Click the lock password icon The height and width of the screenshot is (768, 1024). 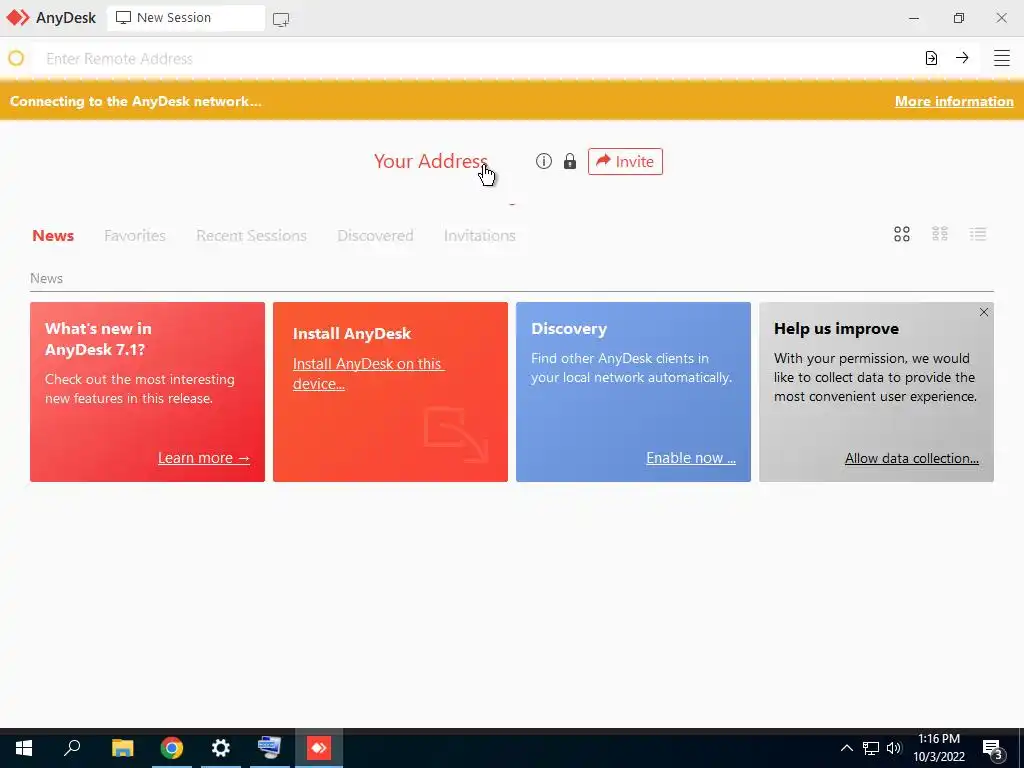[x=569, y=161]
